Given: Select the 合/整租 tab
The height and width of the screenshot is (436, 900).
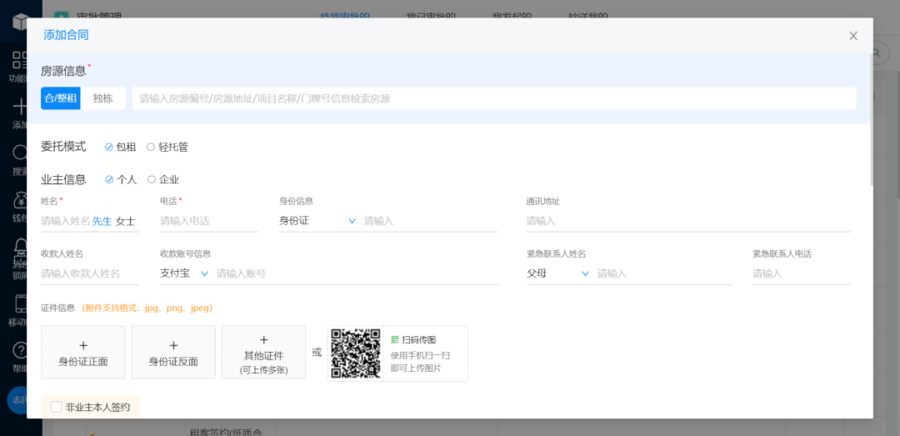Looking at the screenshot, I should pos(60,98).
